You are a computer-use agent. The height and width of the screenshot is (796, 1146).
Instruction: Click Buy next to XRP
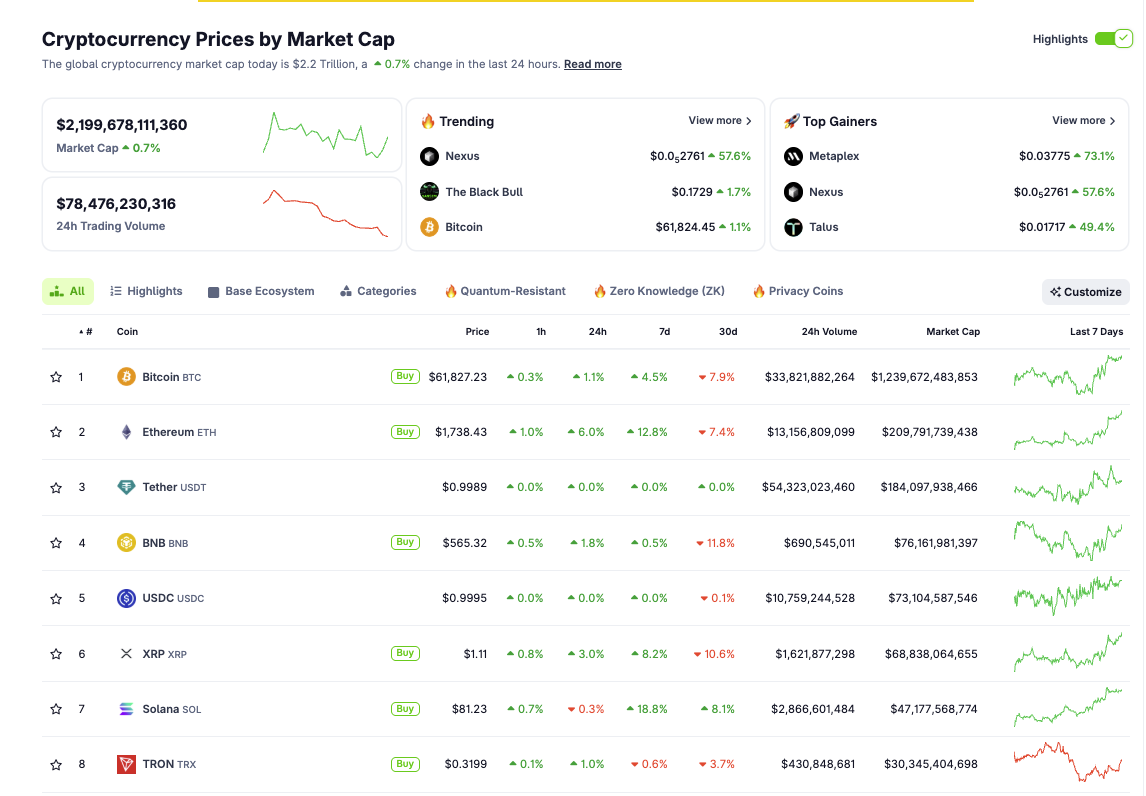(406, 653)
